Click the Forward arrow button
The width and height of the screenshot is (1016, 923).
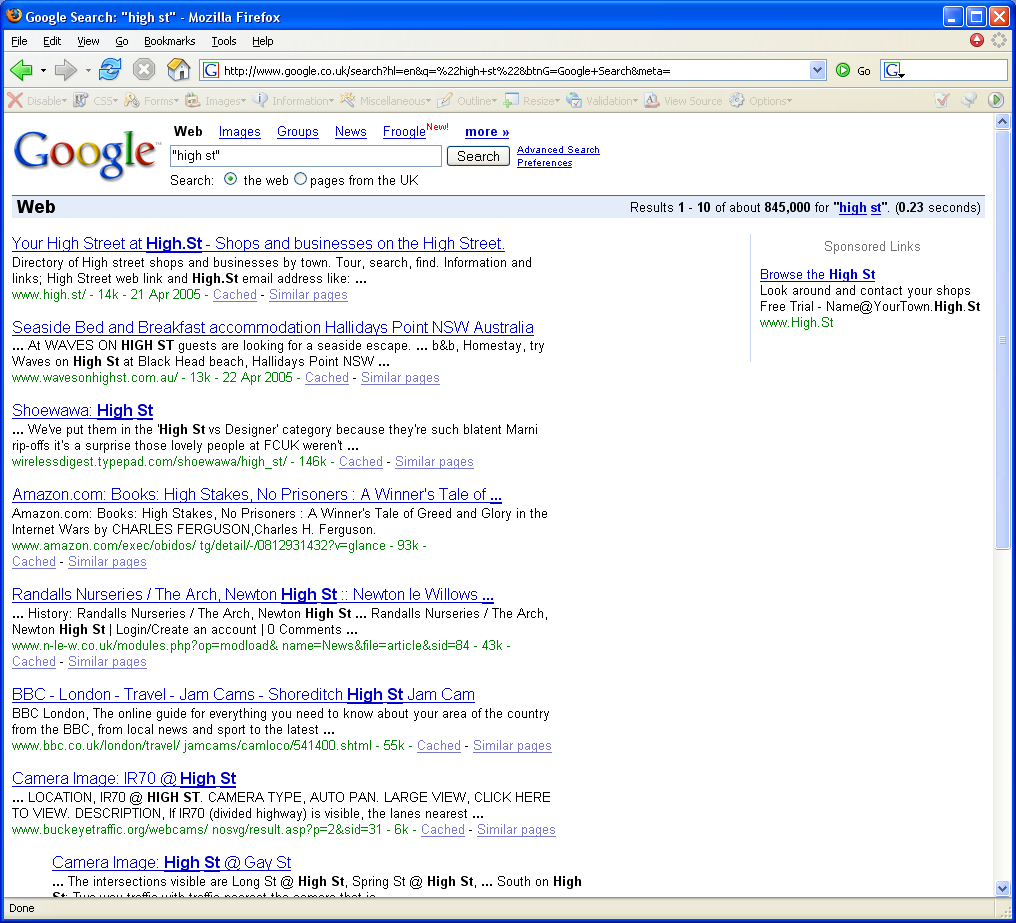pos(65,70)
